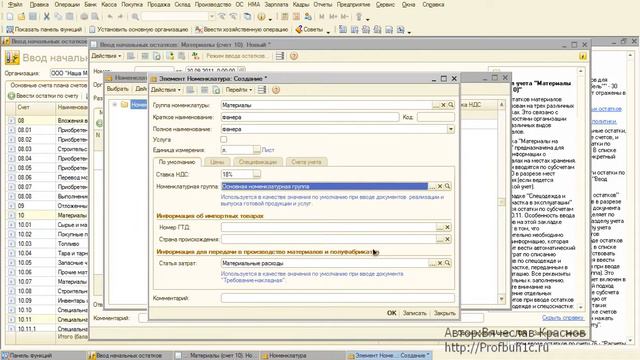The height and width of the screenshot is (360, 640).
Task: Click the calendar icon in main toolbar
Action: click(296, 17)
